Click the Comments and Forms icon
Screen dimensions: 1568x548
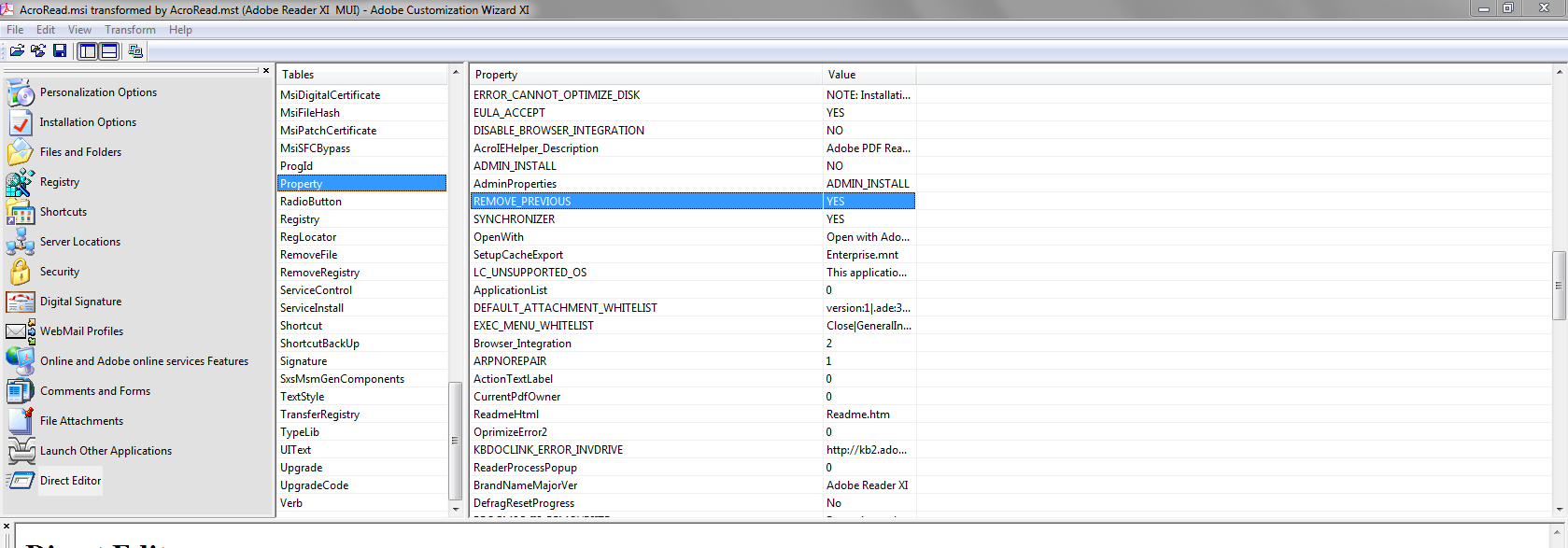(x=21, y=391)
